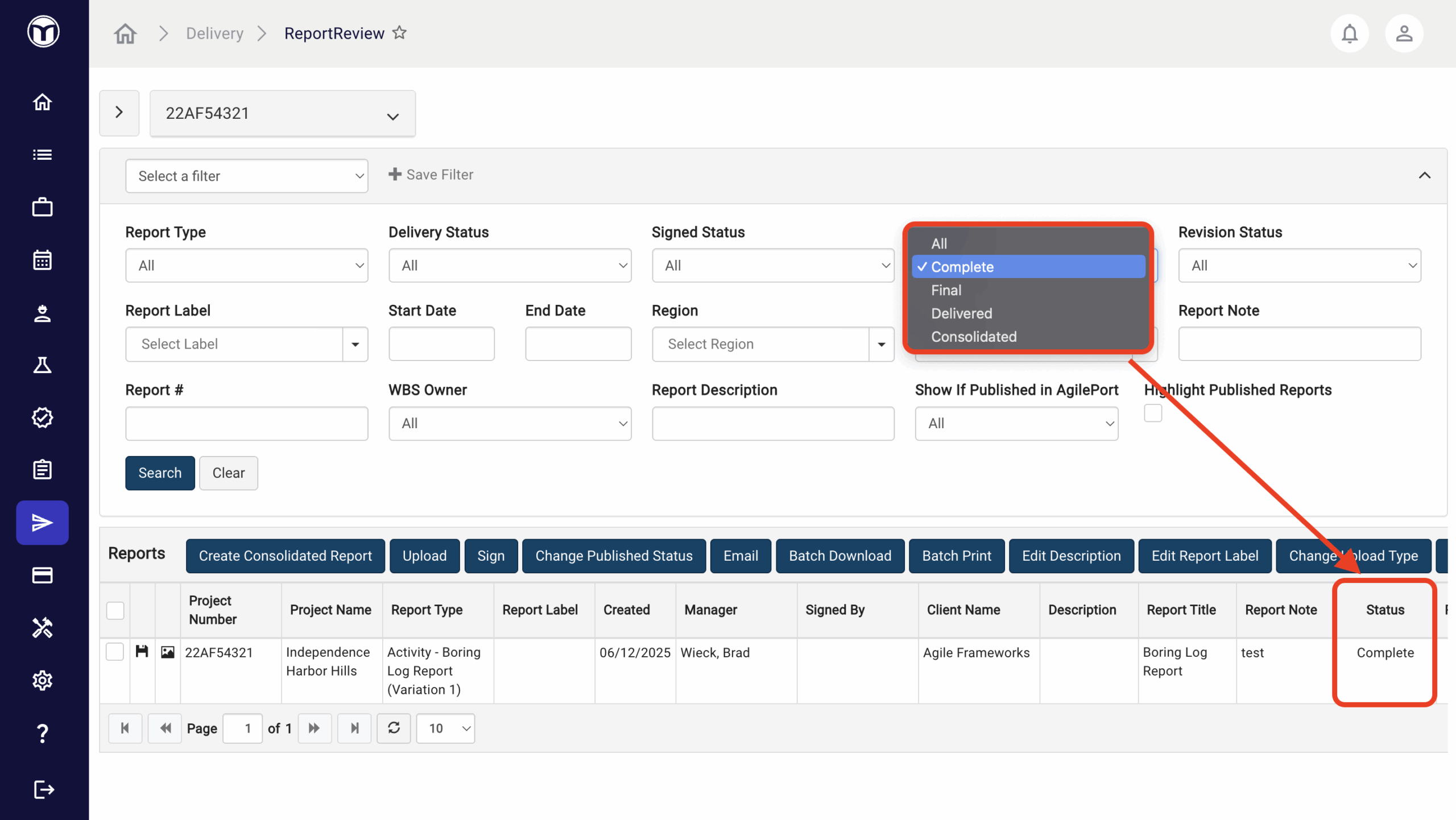
Task: Click the lab flask sidebar icon
Action: [42, 365]
